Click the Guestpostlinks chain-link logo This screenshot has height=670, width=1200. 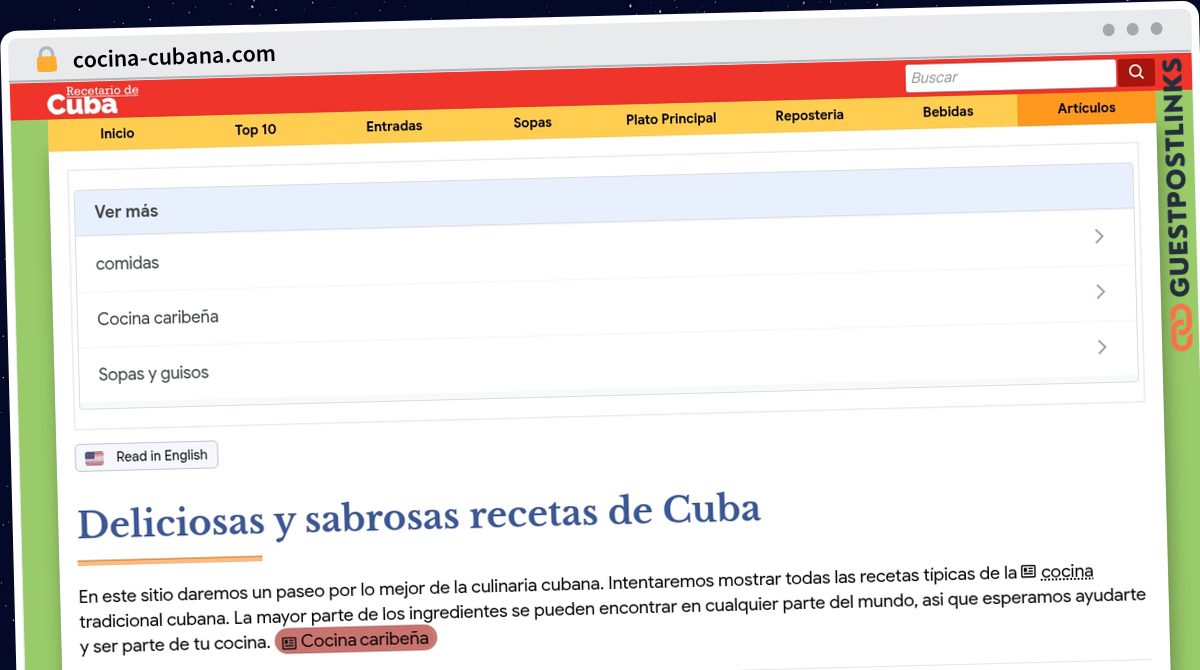point(1182,327)
